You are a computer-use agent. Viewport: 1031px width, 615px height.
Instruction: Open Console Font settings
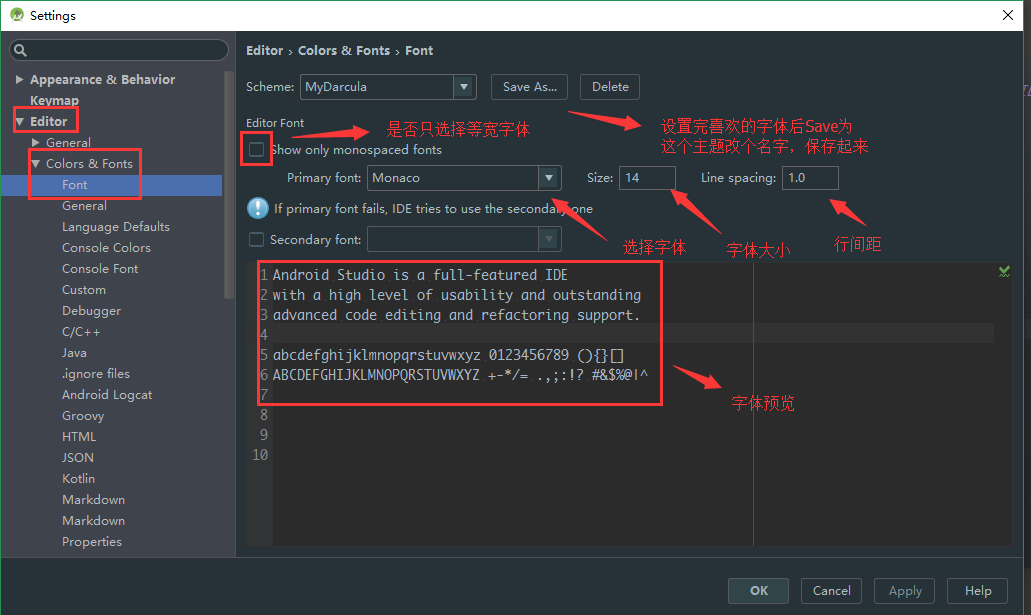click(100, 269)
